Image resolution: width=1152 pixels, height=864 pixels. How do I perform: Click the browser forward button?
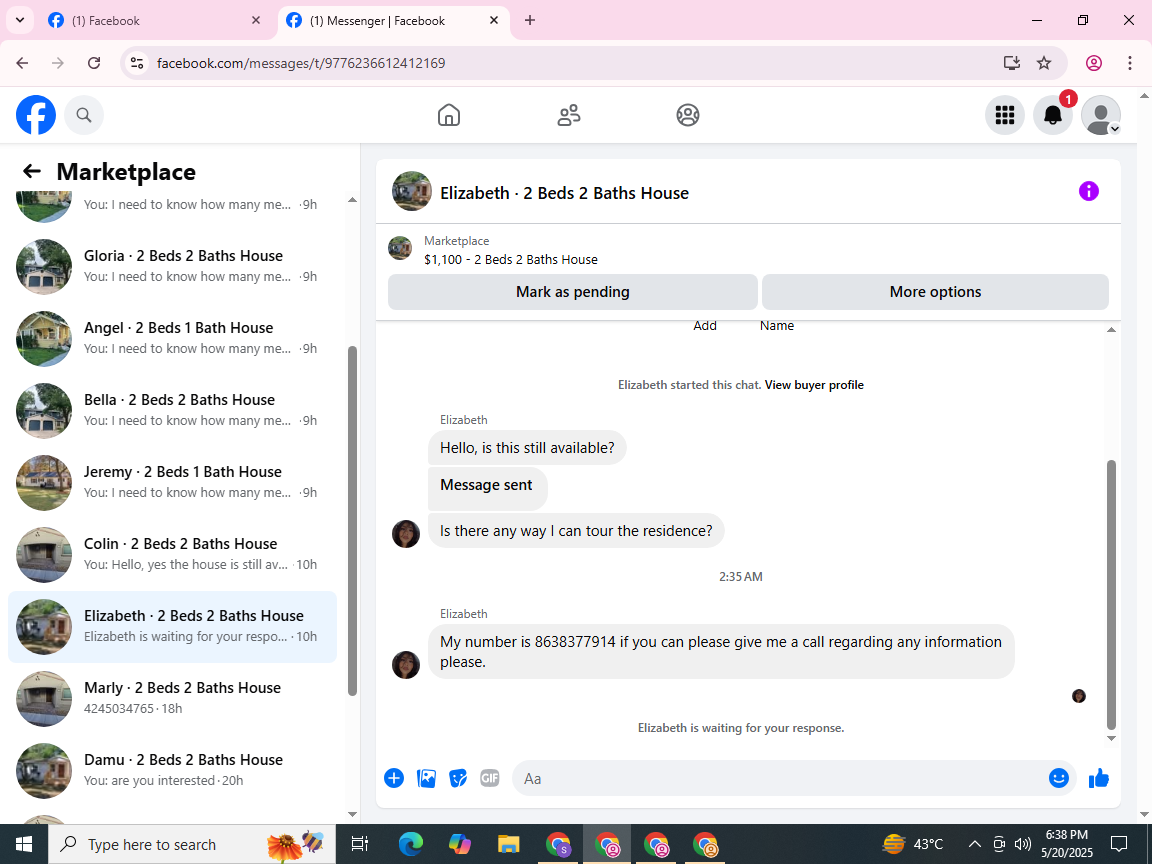pos(58,63)
